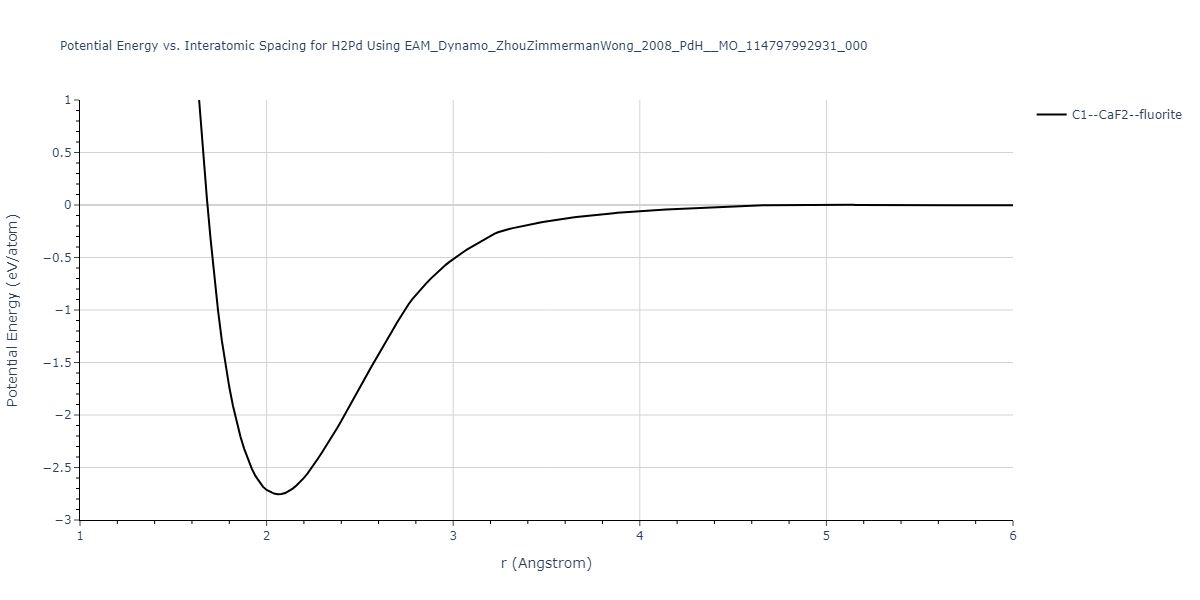The width and height of the screenshot is (1200, 600).
Task: Click y-axis tick label −0.5
Action: [x=57, y=258]
